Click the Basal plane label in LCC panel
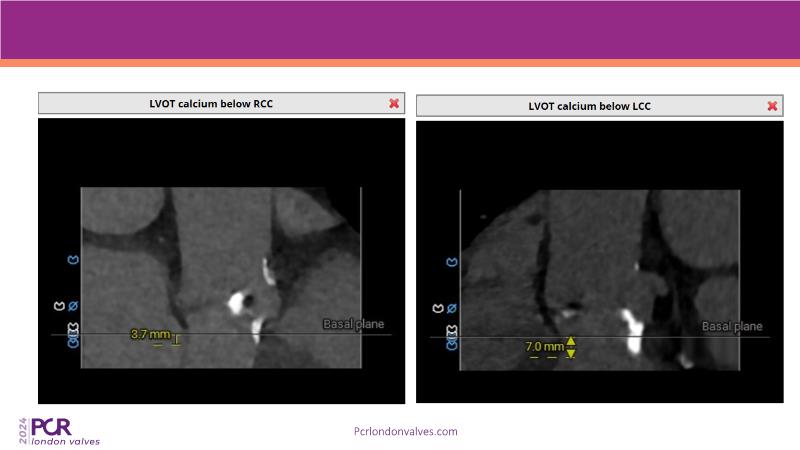 tap(731, 327)
